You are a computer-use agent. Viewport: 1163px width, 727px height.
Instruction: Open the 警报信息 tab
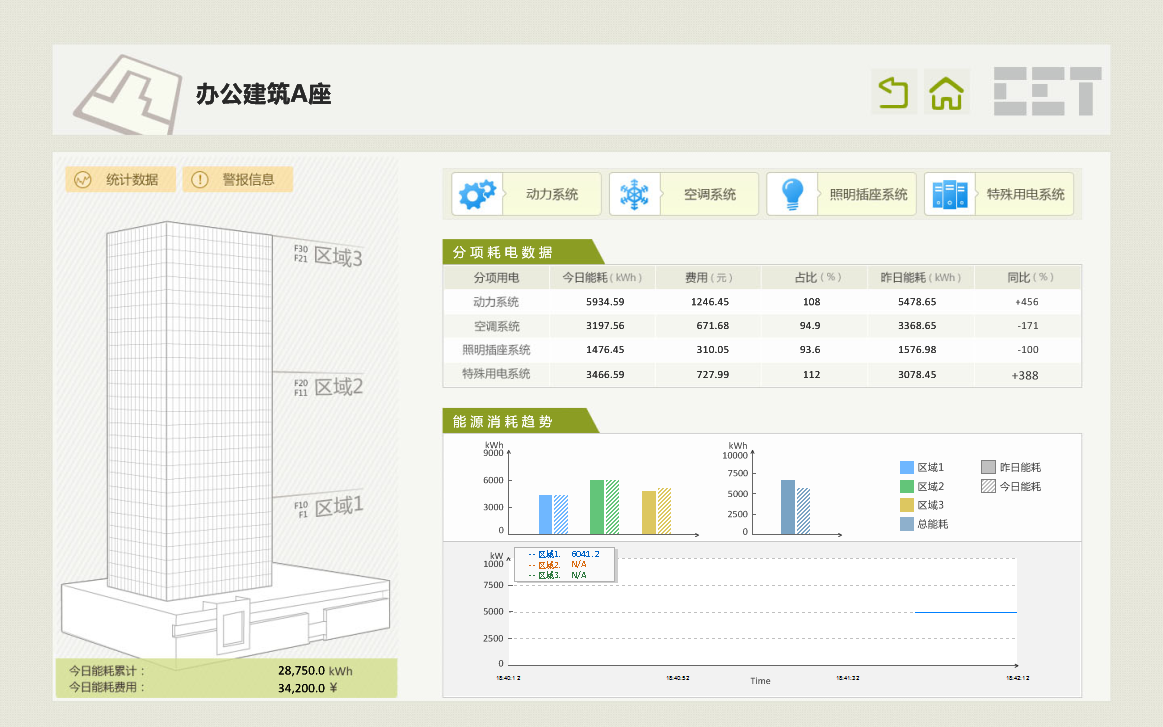point(237,180)
